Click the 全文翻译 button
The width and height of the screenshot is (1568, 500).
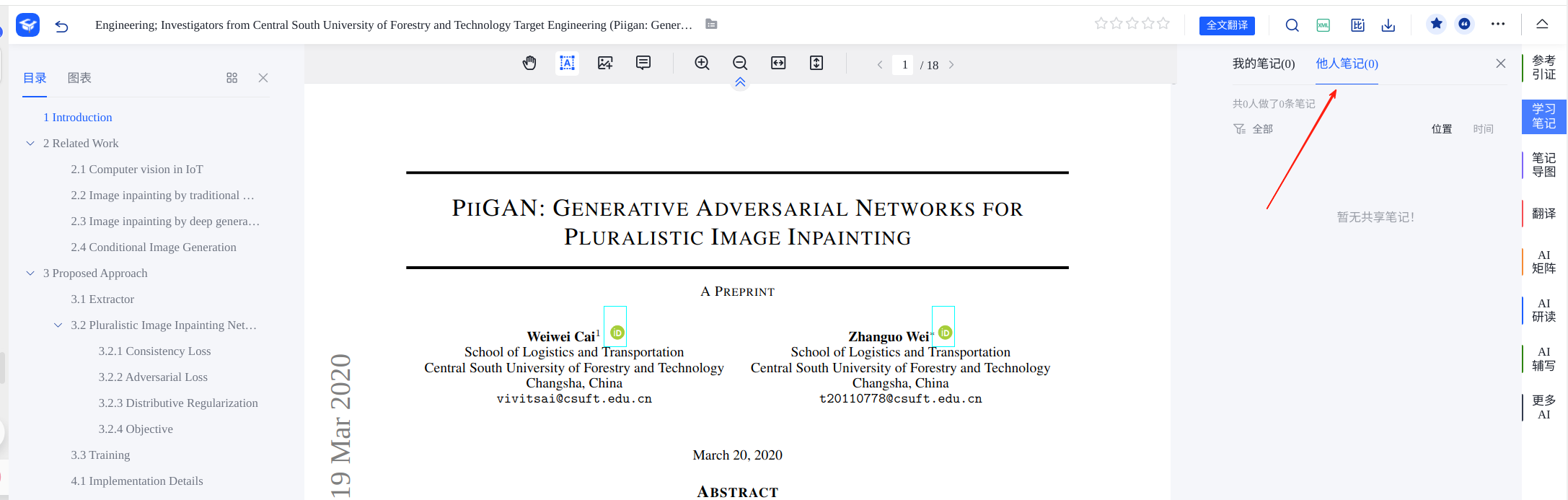[x=1227, y=25]
